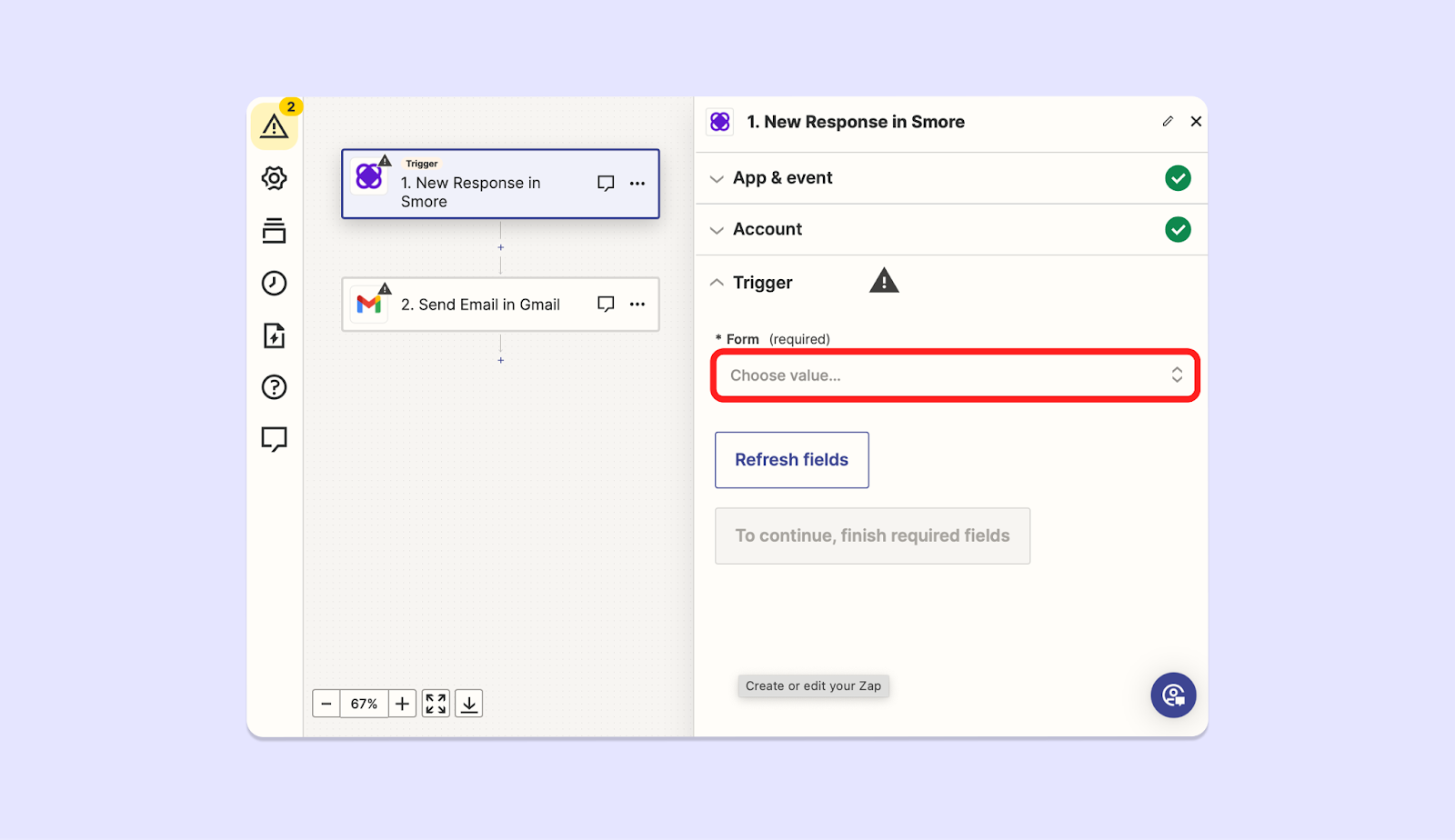Select the New Response in Smore trigger step
The width and height of the screenshot is (1455, 840).
(x=500, y=184)
